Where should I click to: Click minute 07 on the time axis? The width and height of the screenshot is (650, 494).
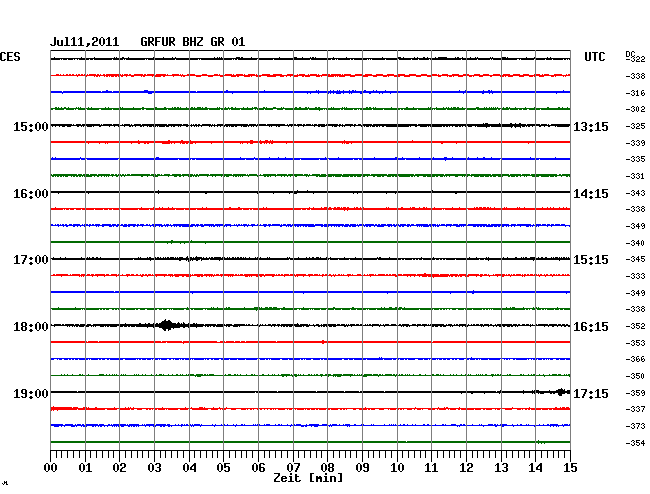(x=293, y=468)
